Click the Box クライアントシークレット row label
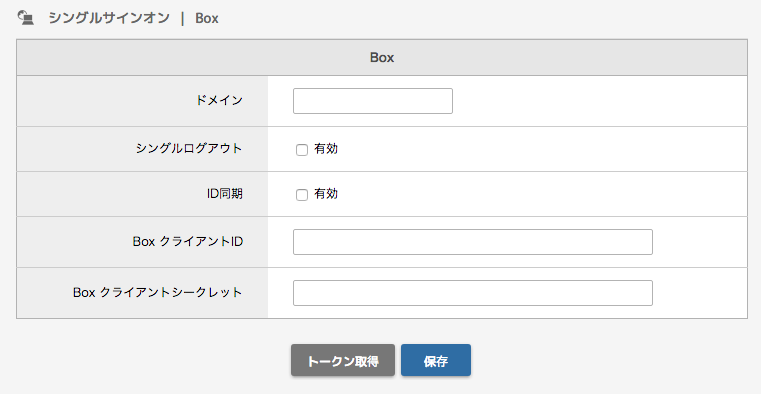This screenshot has width=761, height=394. click(x=158, y=292)
